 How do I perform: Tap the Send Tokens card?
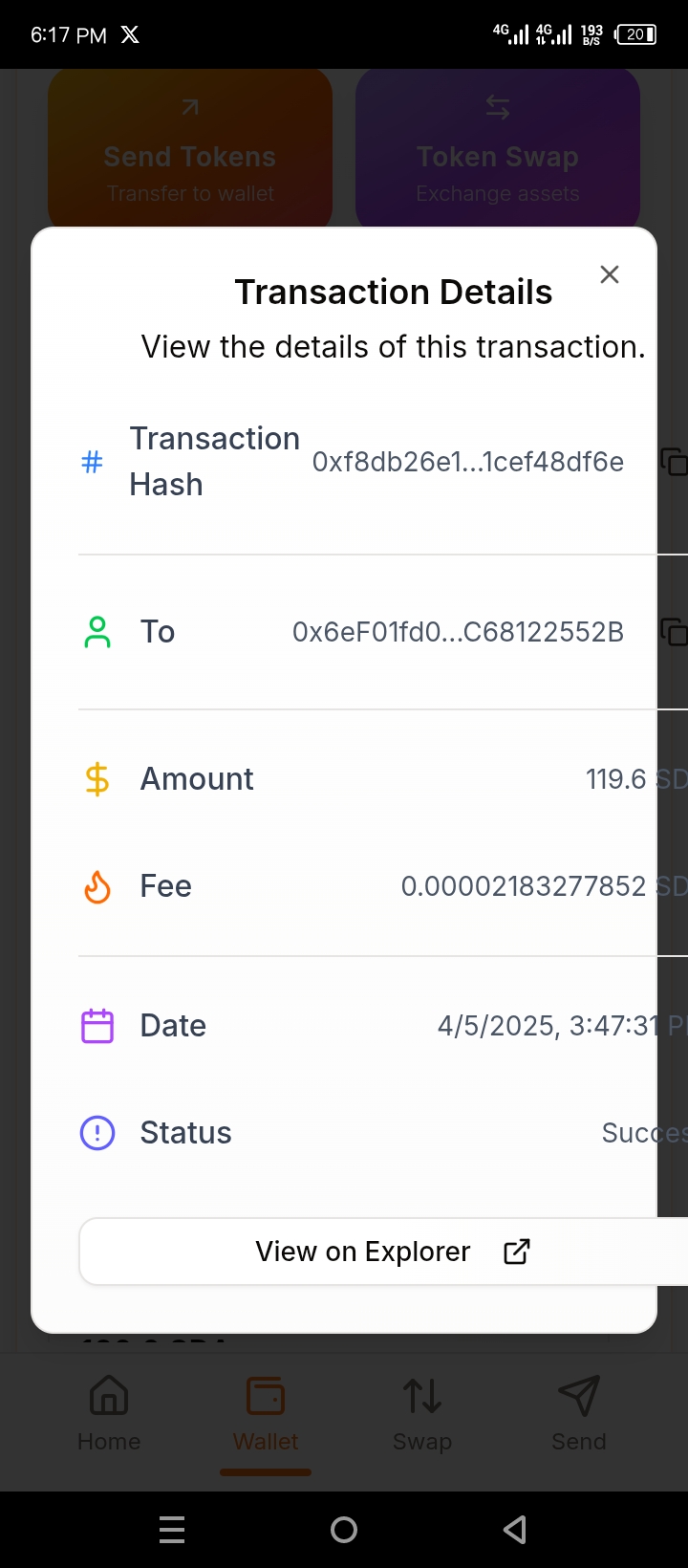coord(190,153)
